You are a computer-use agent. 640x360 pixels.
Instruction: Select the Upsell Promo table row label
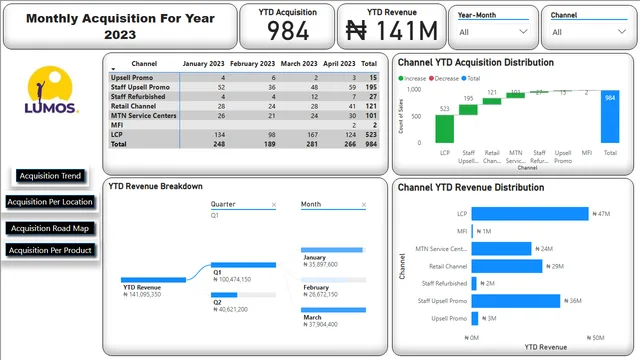[132, 78]
